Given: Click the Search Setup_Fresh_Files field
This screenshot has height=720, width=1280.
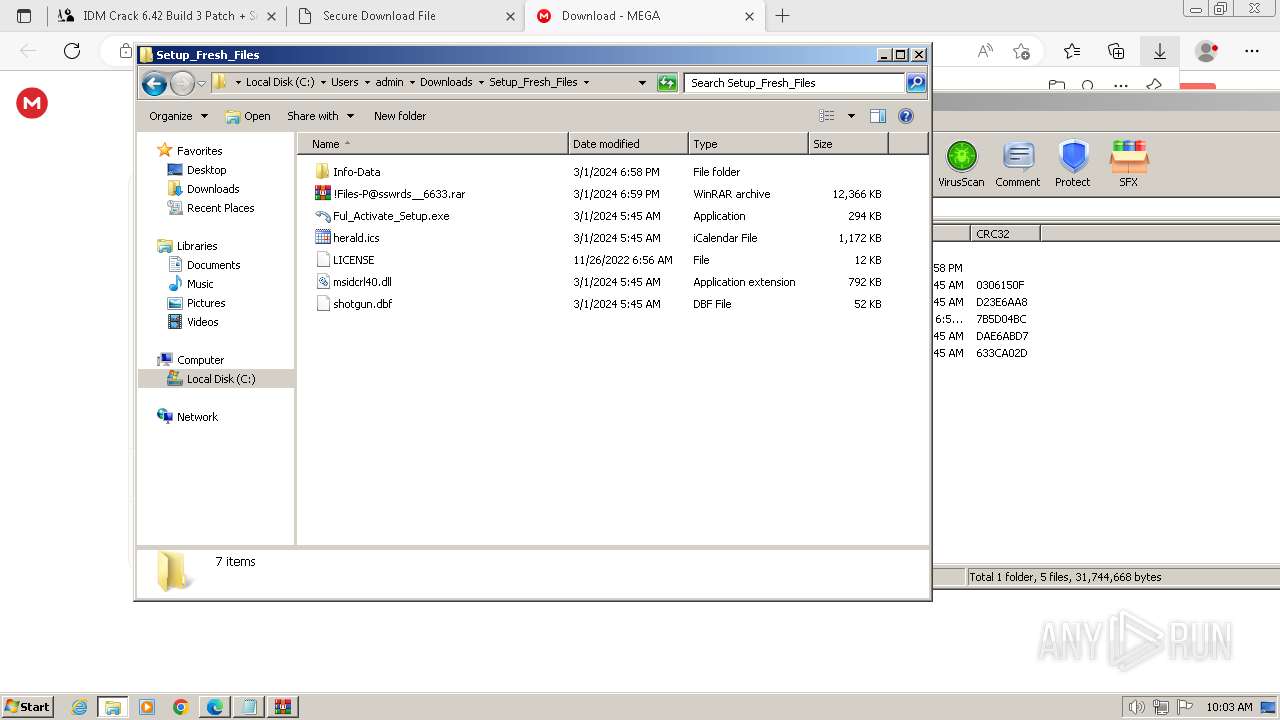Looking at the screenshot, I should (x=795, y=83).
